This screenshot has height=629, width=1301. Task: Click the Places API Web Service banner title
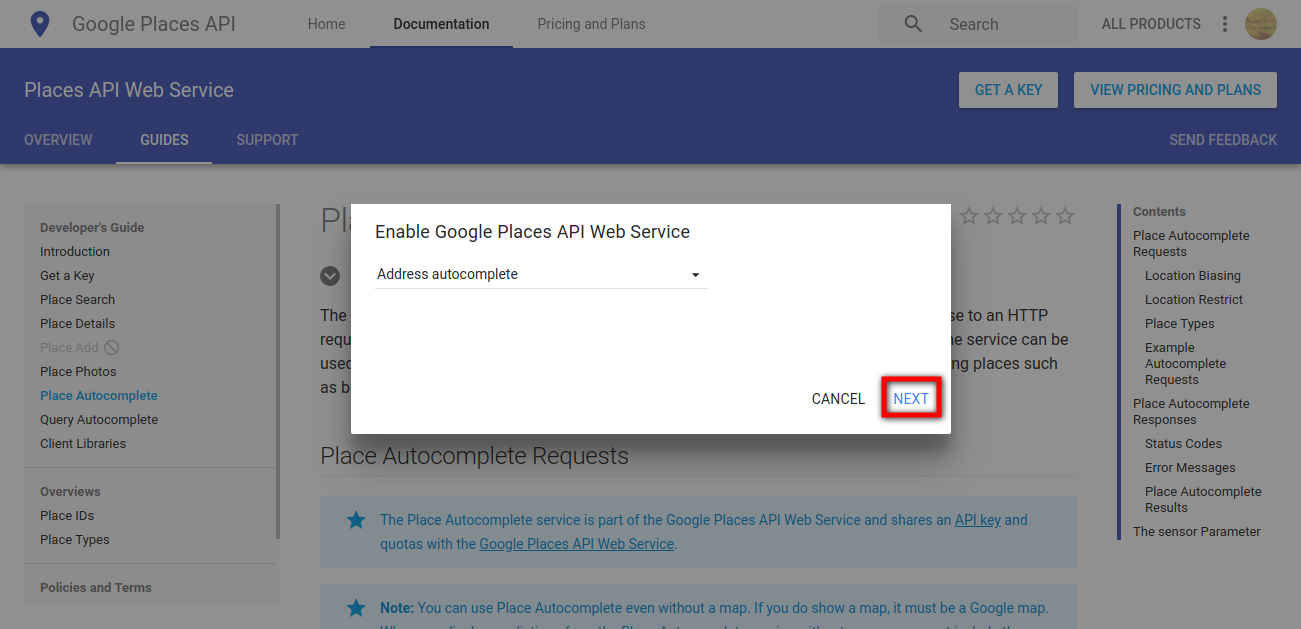click(x=129, y=90)
